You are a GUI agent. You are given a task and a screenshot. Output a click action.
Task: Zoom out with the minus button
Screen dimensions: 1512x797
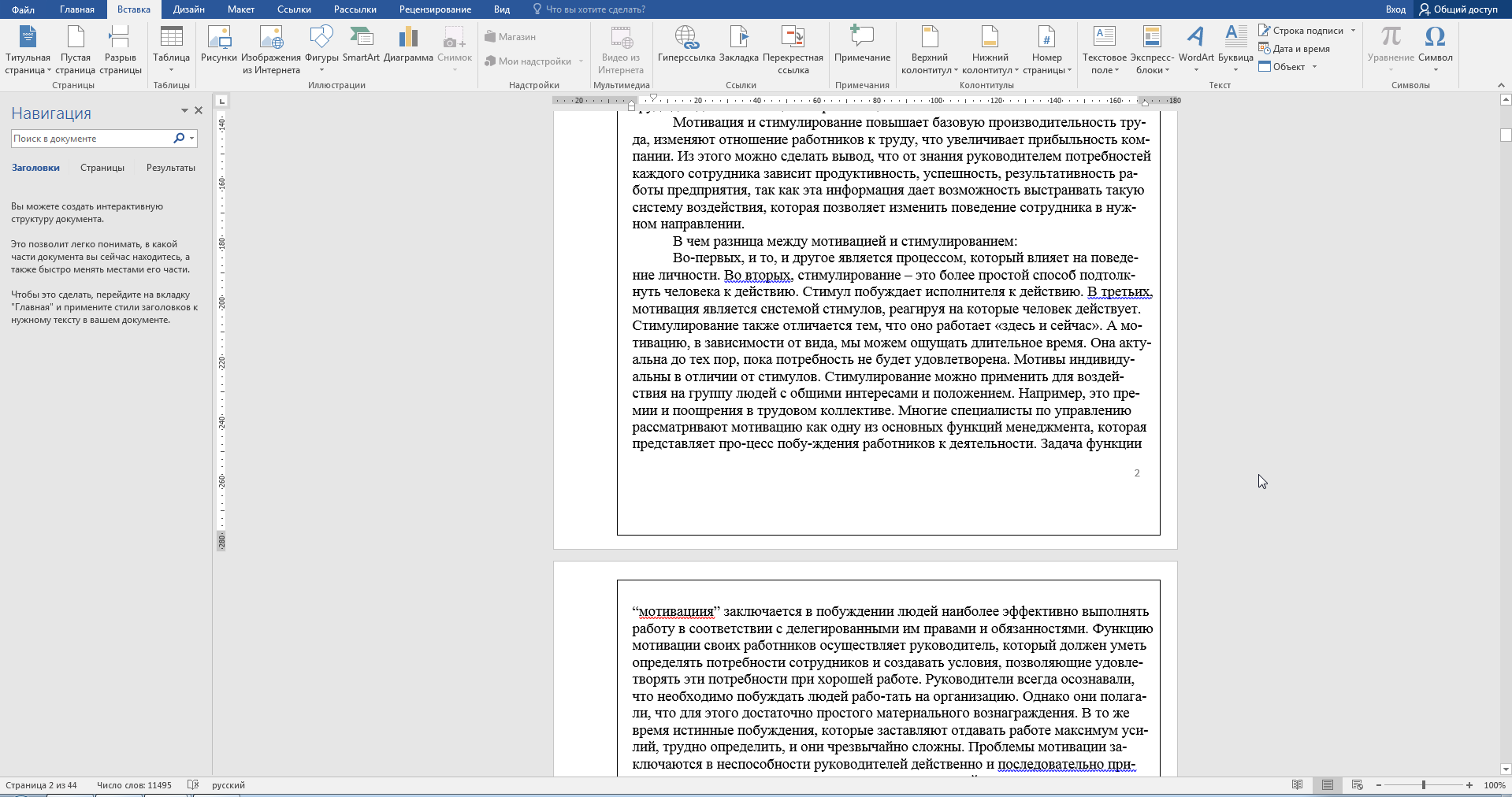(1379, 785)
